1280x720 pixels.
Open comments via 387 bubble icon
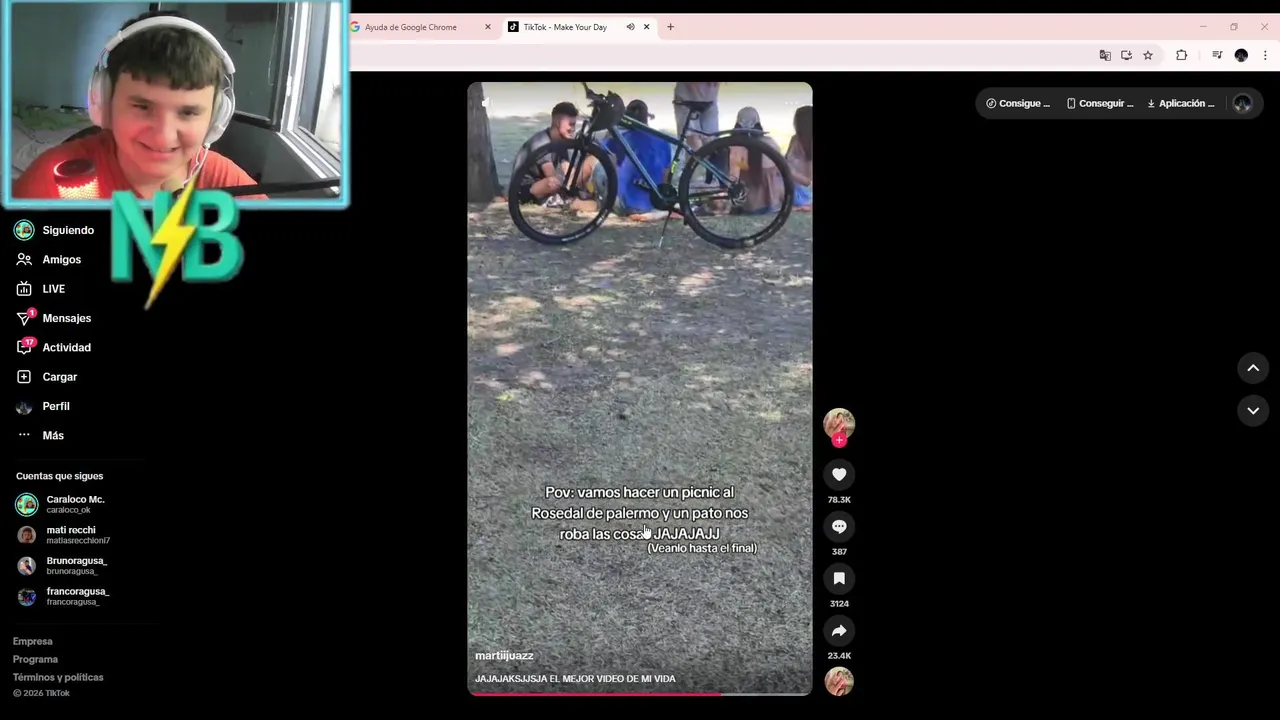point(839,527)
